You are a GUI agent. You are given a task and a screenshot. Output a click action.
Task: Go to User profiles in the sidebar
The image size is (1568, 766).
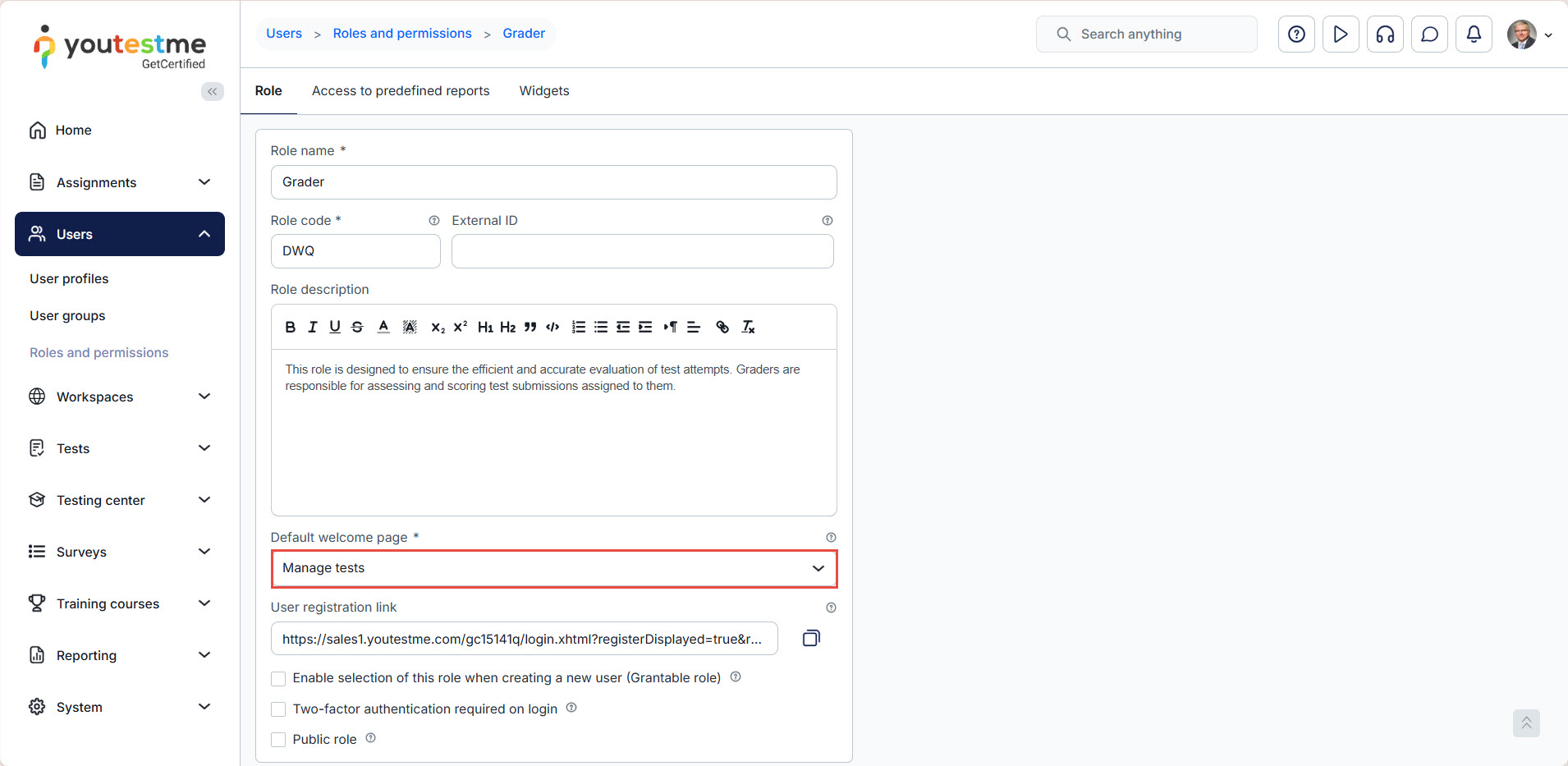(x=69, y=279)
